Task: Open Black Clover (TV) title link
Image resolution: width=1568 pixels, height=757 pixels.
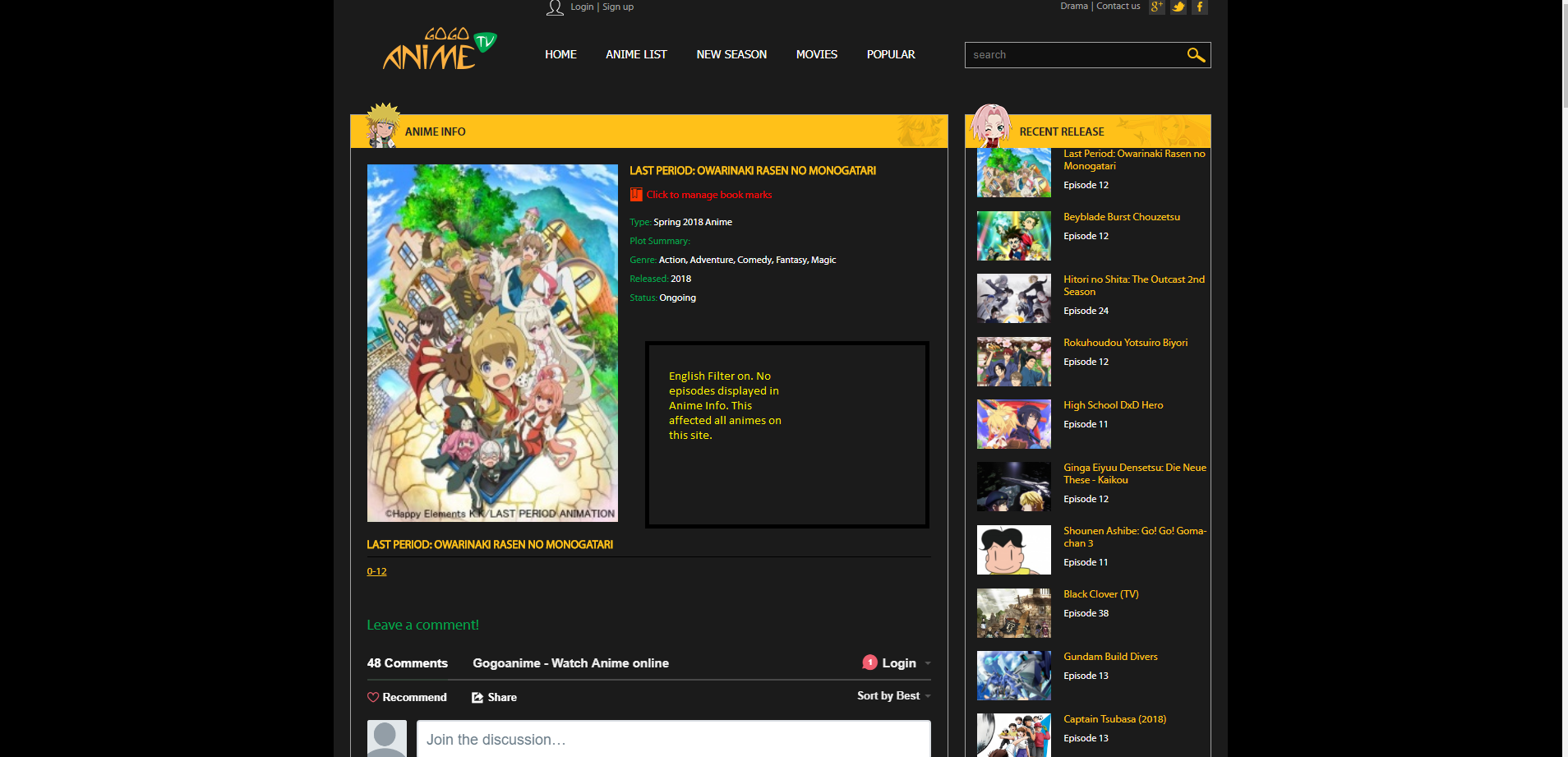Action: 1101,594
